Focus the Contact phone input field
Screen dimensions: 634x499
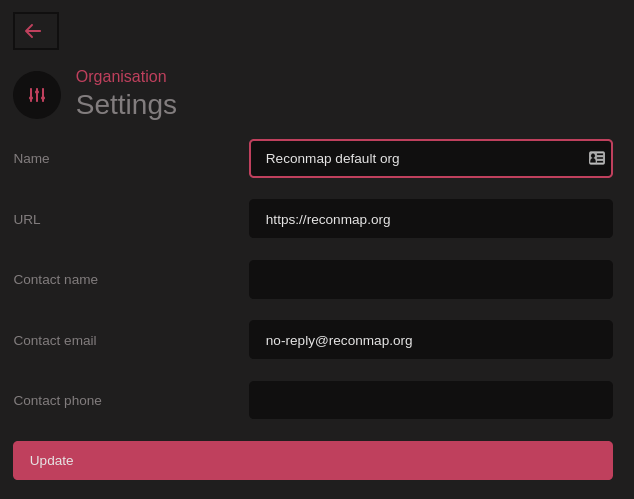pyautogui.click(x=431, y=400)
